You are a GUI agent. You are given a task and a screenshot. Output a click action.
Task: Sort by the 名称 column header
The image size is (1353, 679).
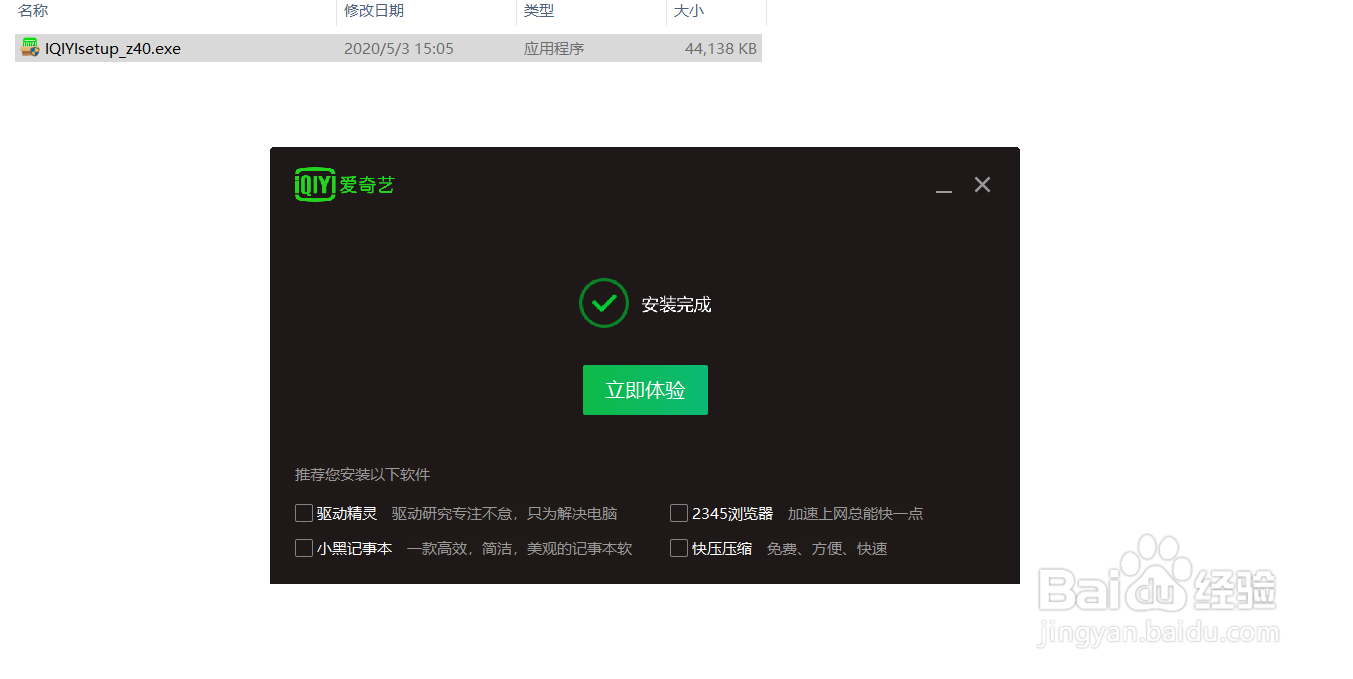33,11
